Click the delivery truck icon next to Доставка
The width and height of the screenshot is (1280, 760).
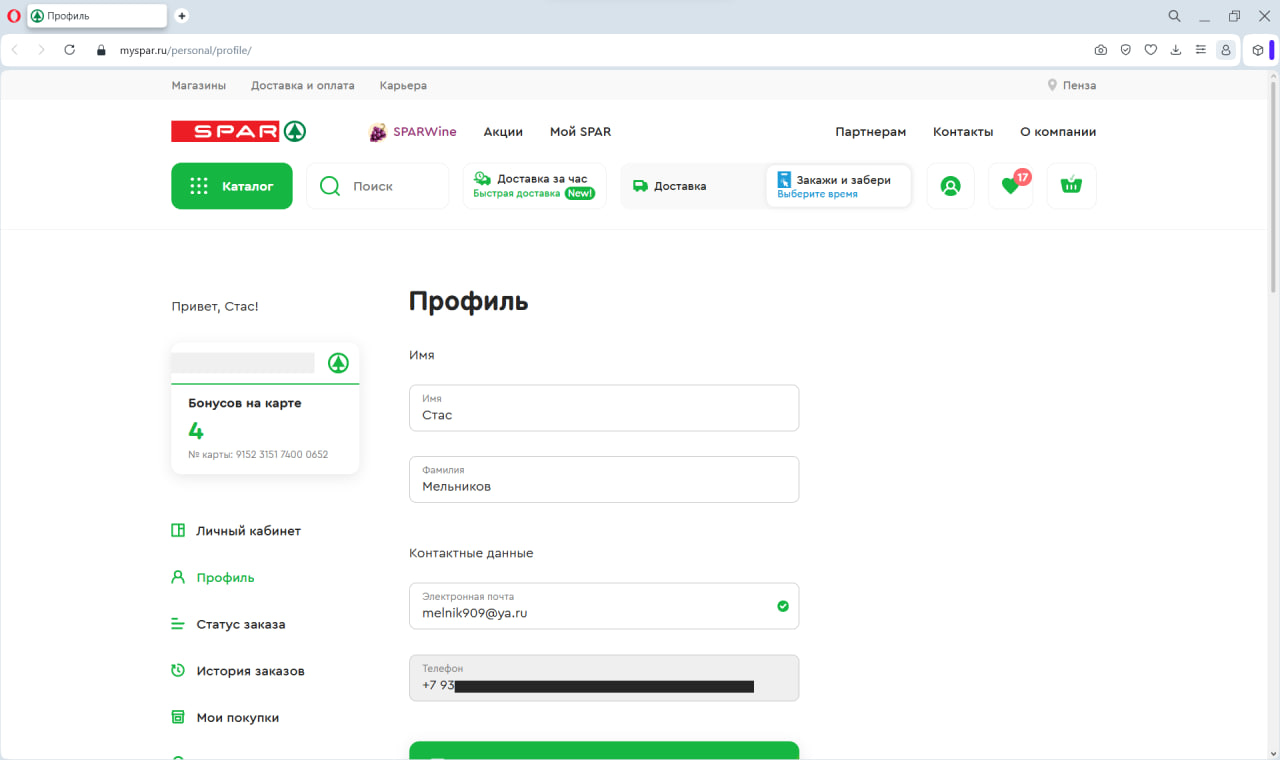639,185
